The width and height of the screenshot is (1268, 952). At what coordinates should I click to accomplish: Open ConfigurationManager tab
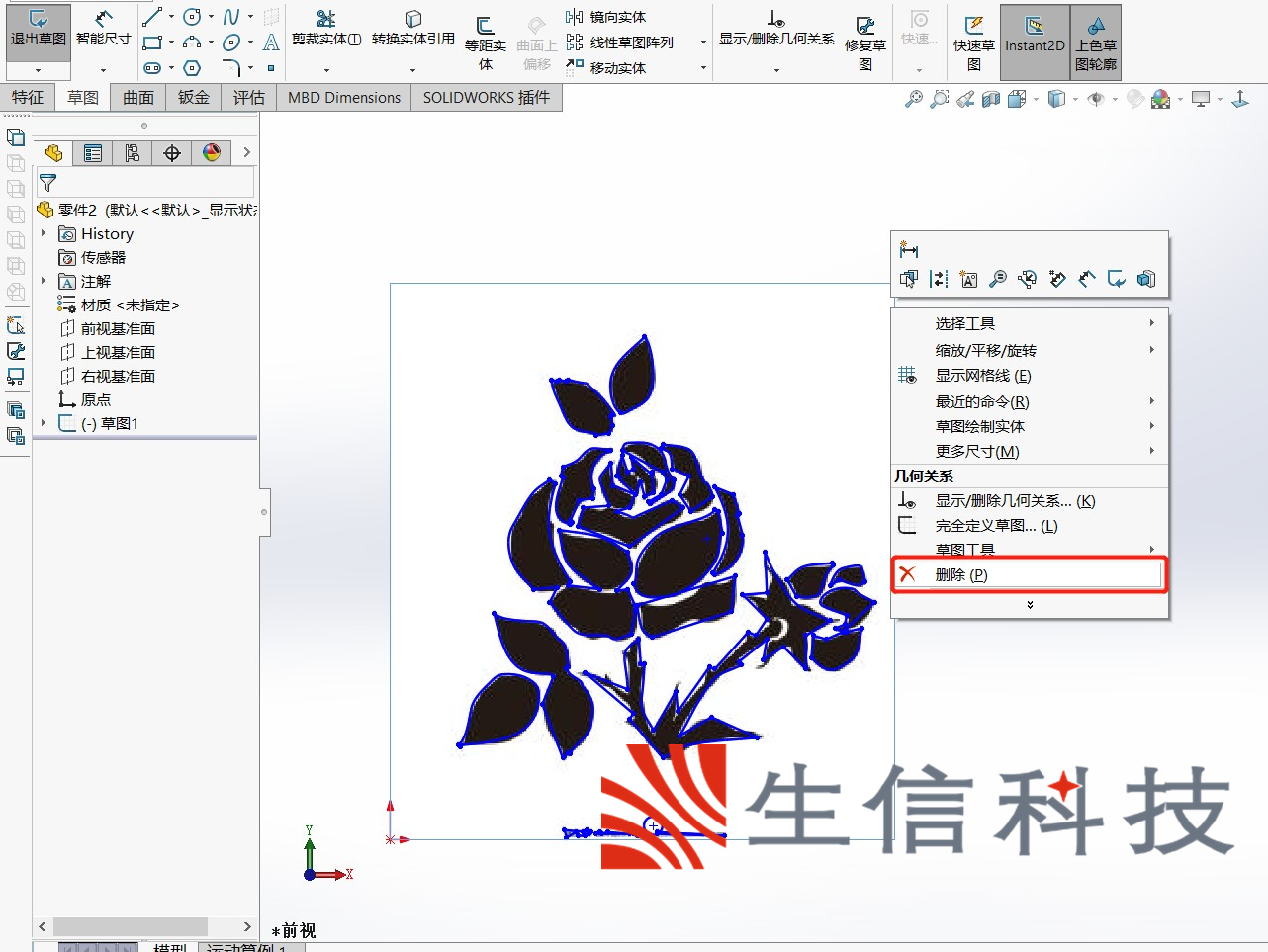pyautogui.click(x=133, y=153)
